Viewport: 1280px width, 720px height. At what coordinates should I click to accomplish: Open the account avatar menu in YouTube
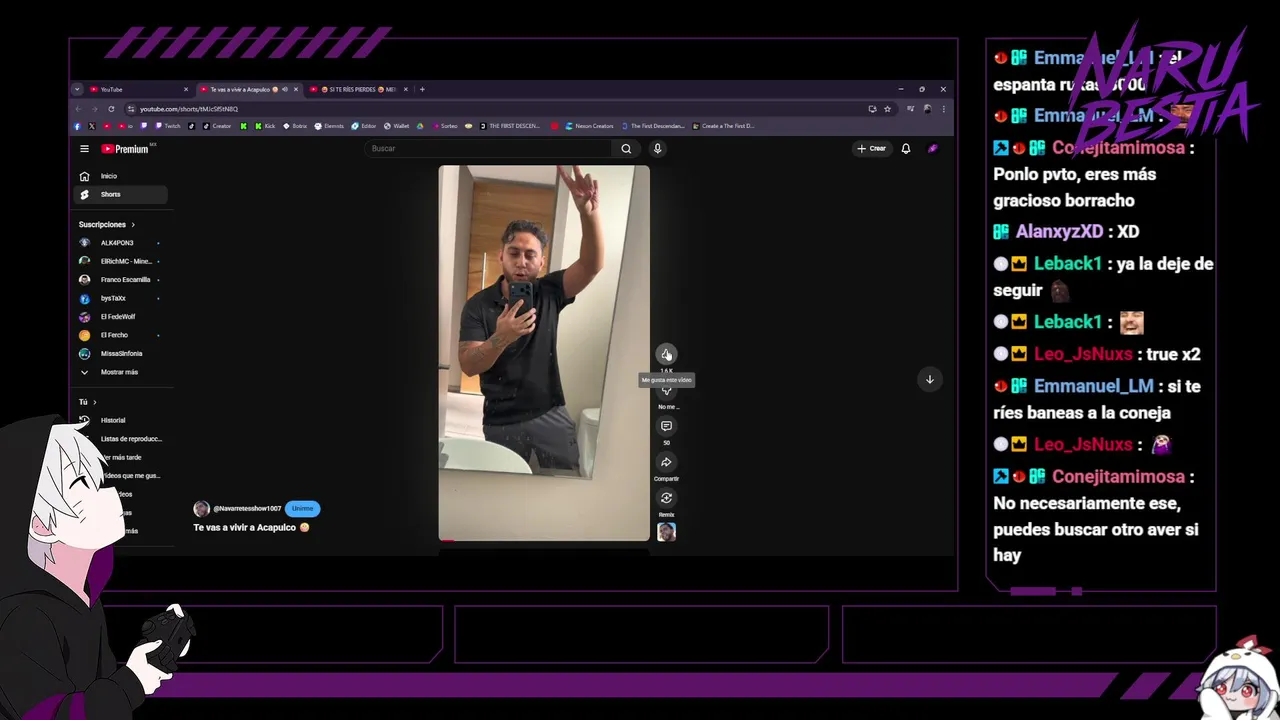[933, 149]
